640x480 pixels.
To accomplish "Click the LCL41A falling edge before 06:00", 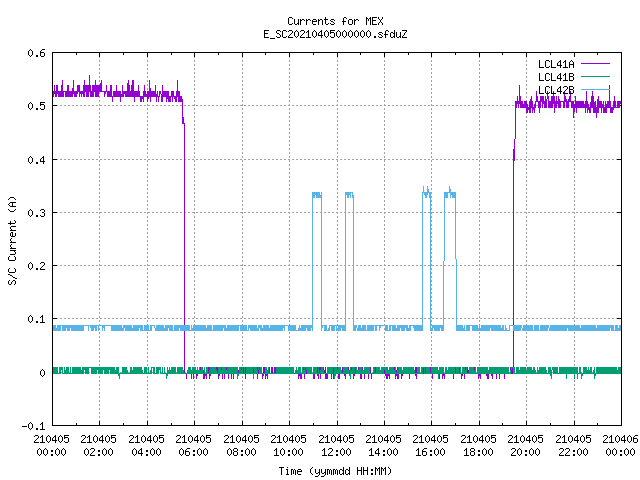I will coord(184,245).
